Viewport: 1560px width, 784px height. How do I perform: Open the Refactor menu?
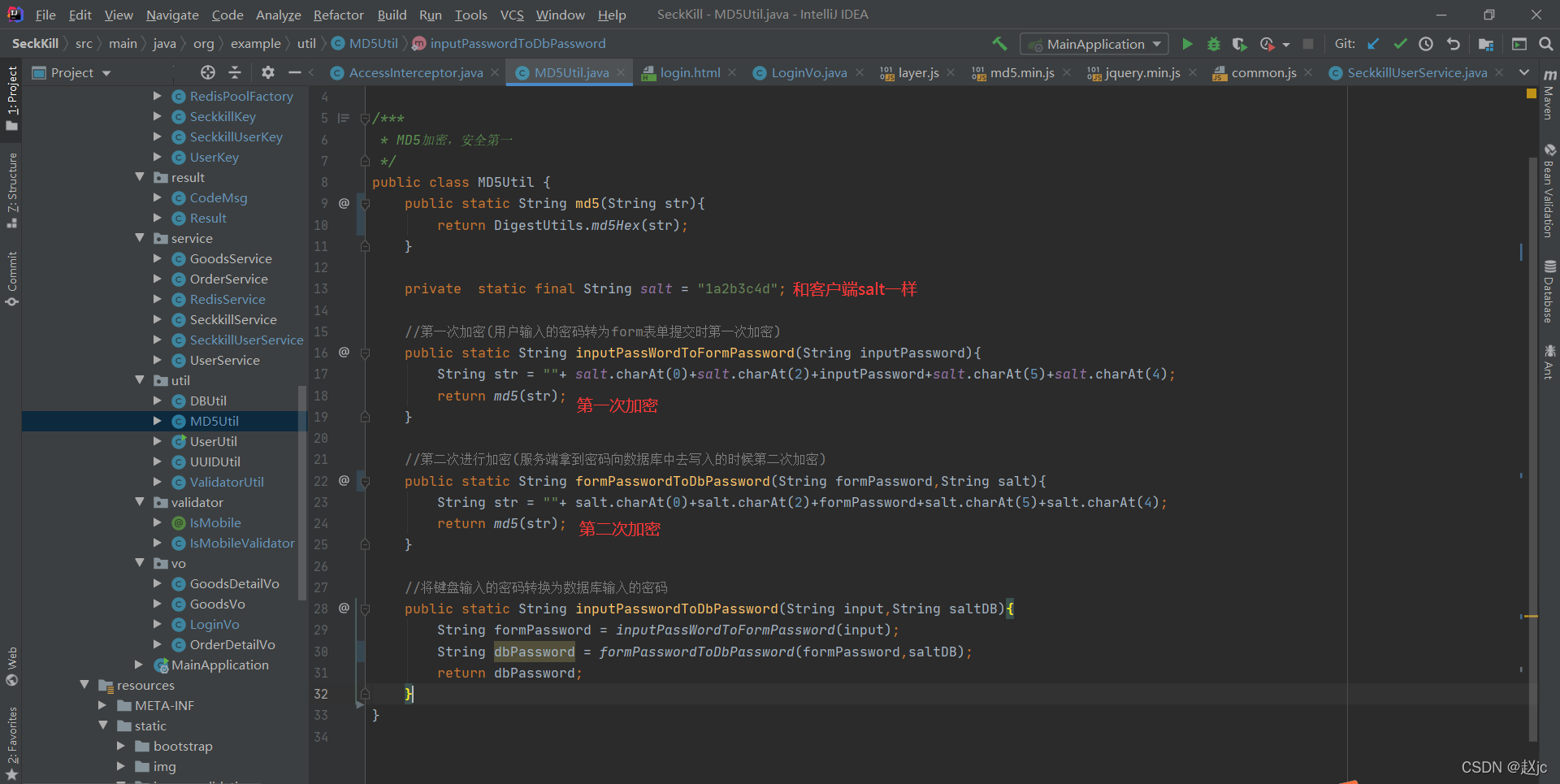pos(338,15)
